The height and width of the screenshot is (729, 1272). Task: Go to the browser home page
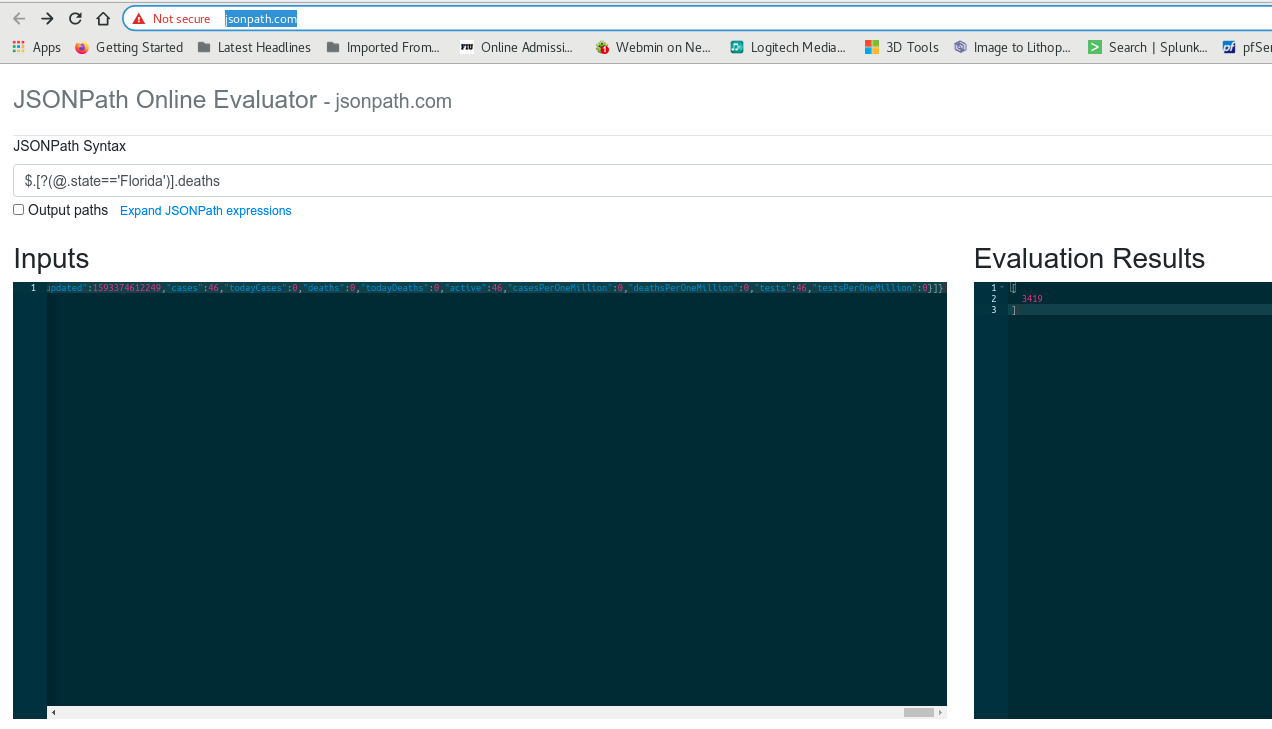pyautogui.click(x=103, y=19)
